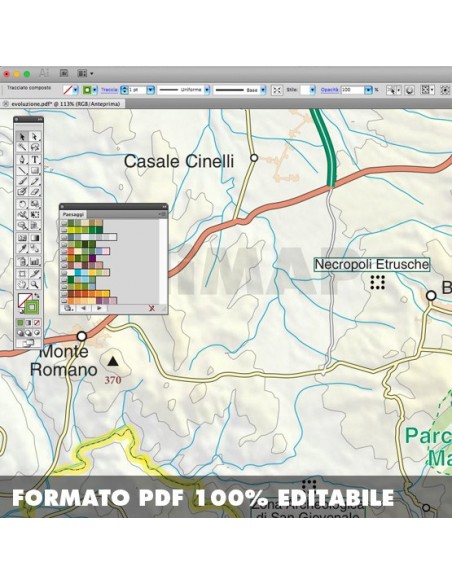
Task: Open the opacity percentage dropdown
Action: pyautogui.click(x=368, y=90)
